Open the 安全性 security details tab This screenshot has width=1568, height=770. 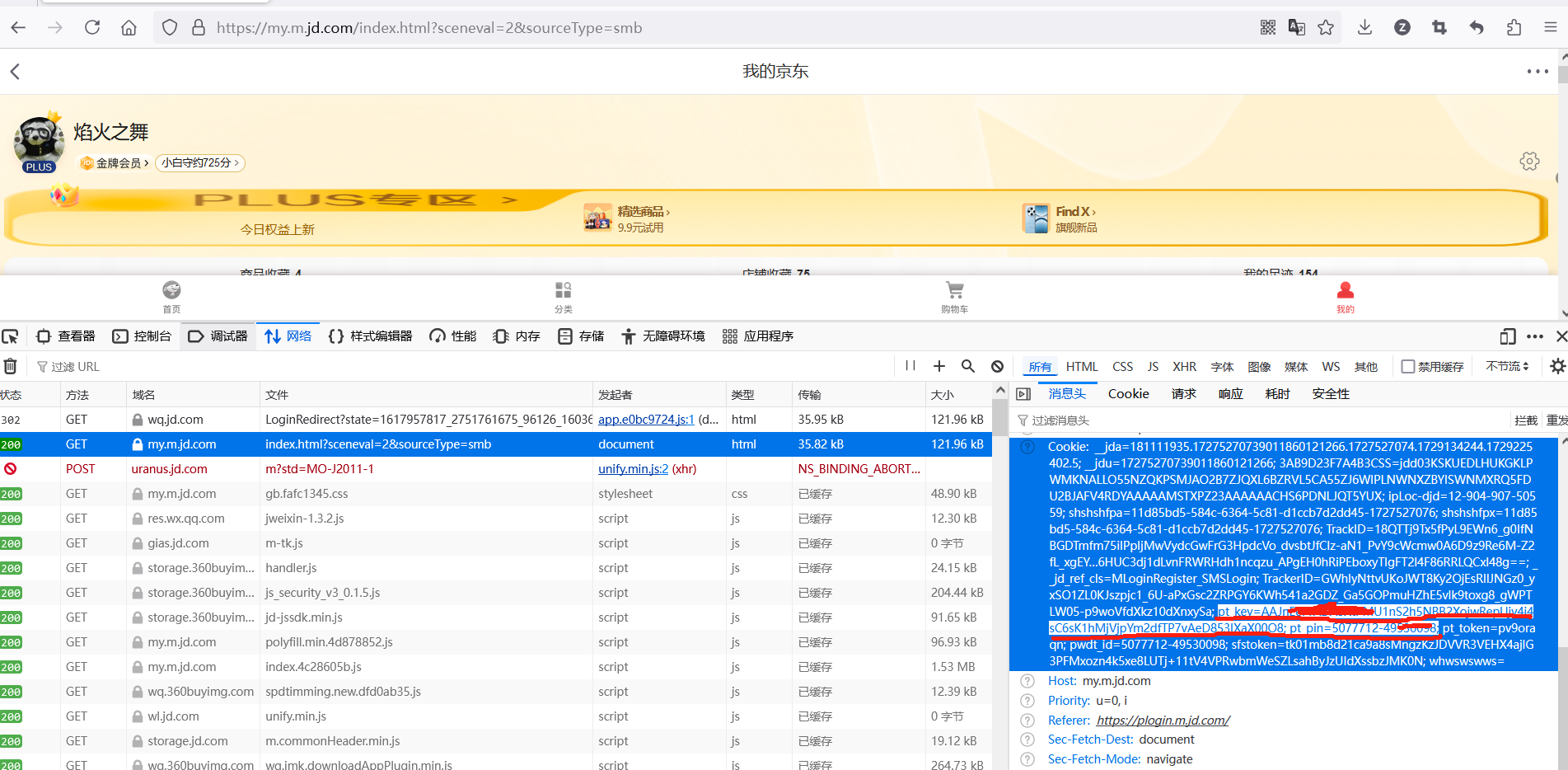(1331, 394)
